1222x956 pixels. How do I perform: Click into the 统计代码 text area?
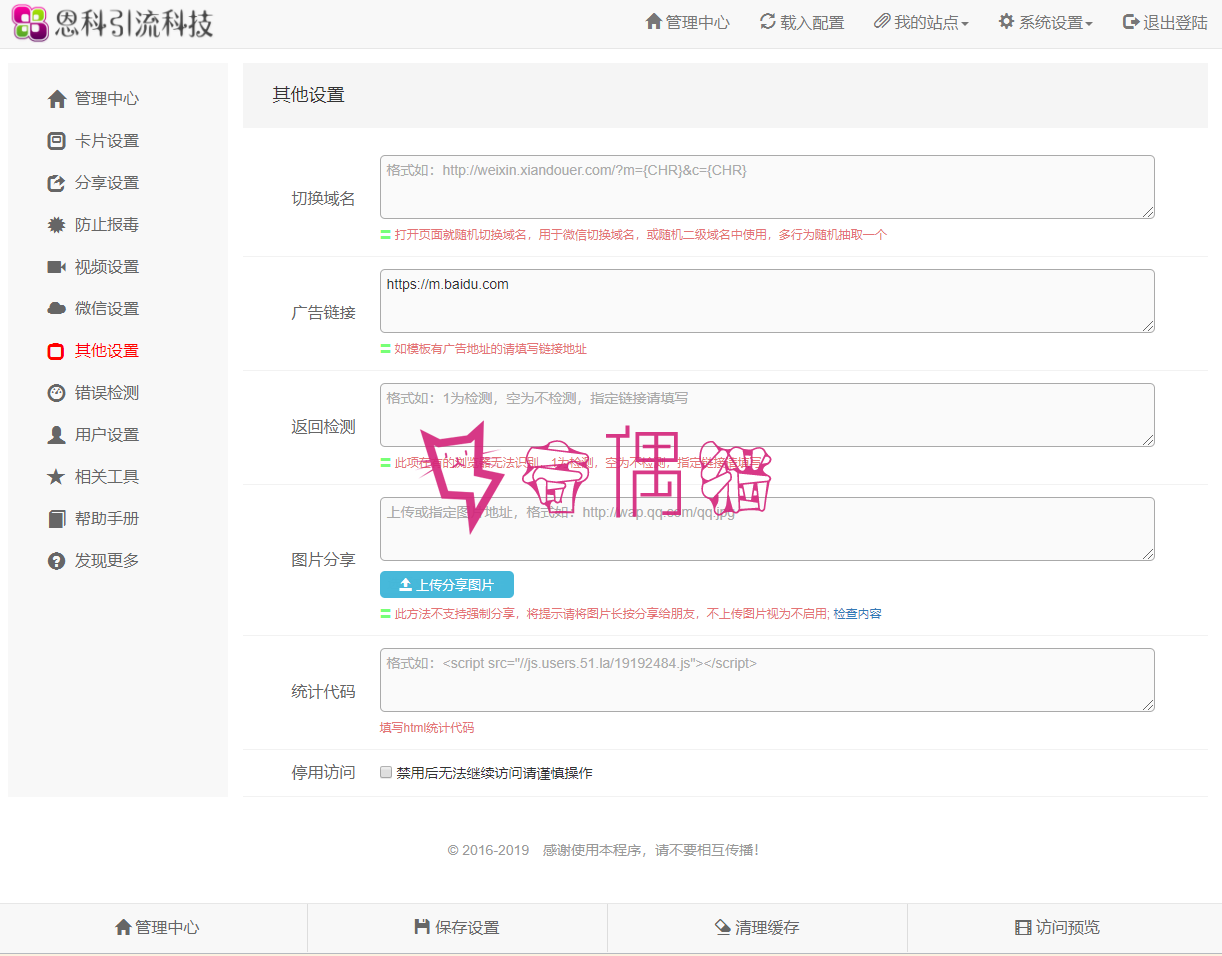[767, 680]
